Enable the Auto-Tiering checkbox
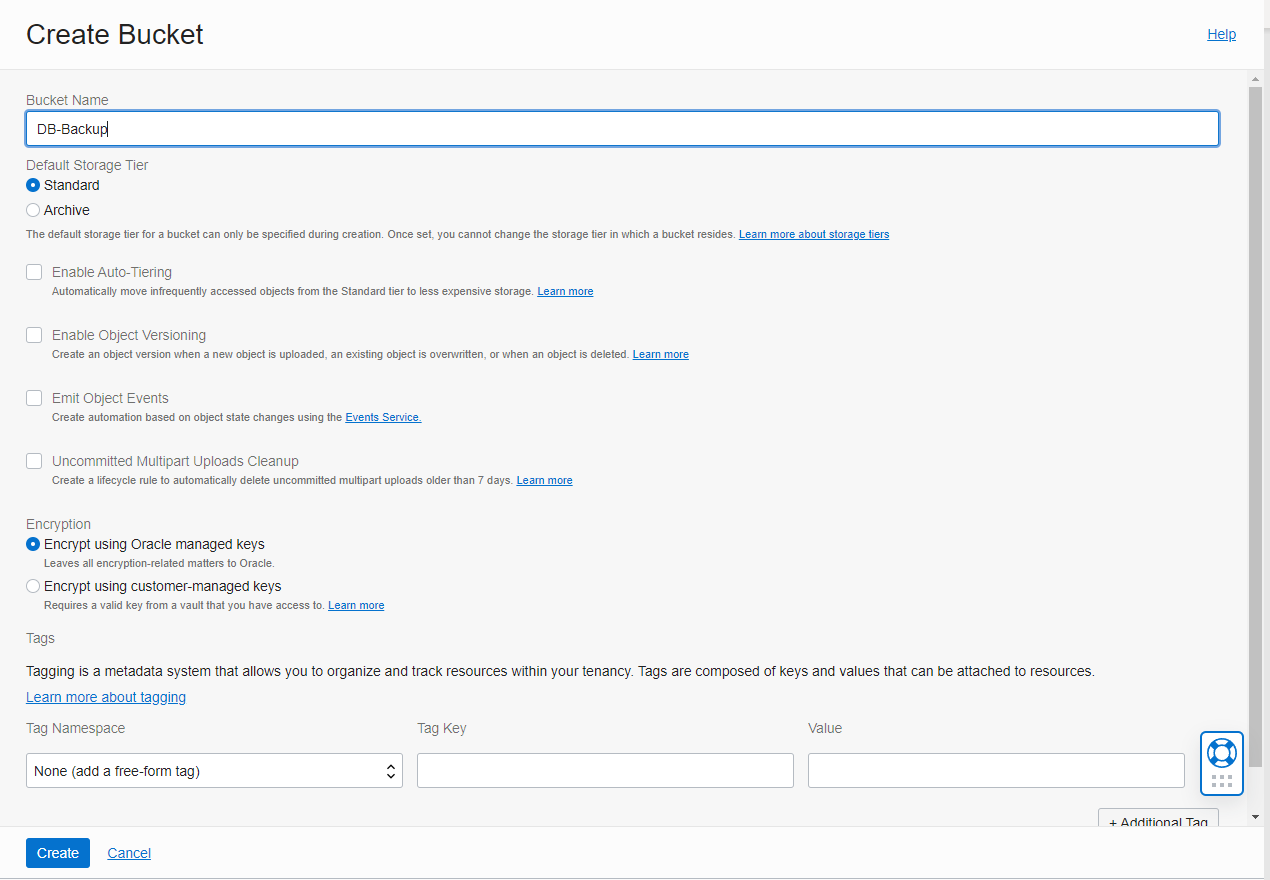This screenshot has height=880, width=1270. [33, 271]
